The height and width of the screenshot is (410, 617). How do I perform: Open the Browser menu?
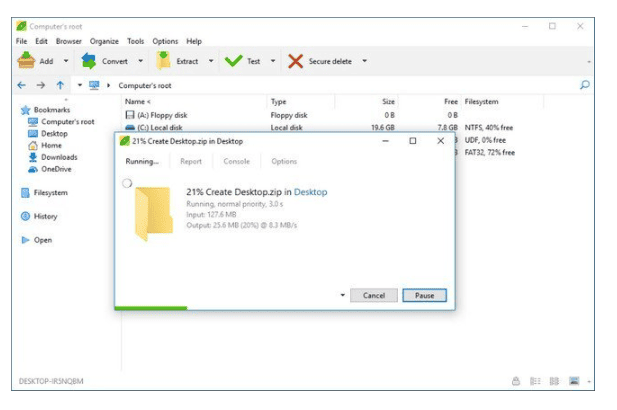pyautogui.click(x=68, y=41)
